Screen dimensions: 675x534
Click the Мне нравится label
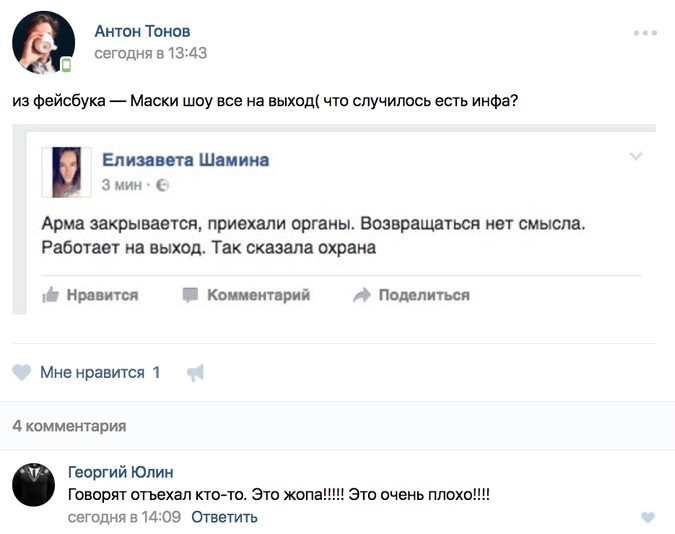[92, 373]
